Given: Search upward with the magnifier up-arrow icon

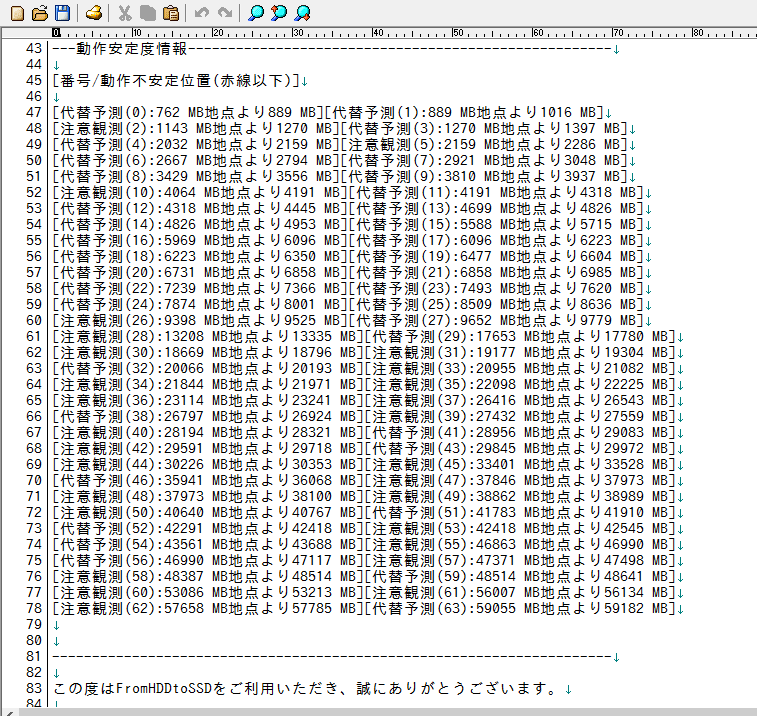Looking at the screenshot, I should tap(279, 13).
